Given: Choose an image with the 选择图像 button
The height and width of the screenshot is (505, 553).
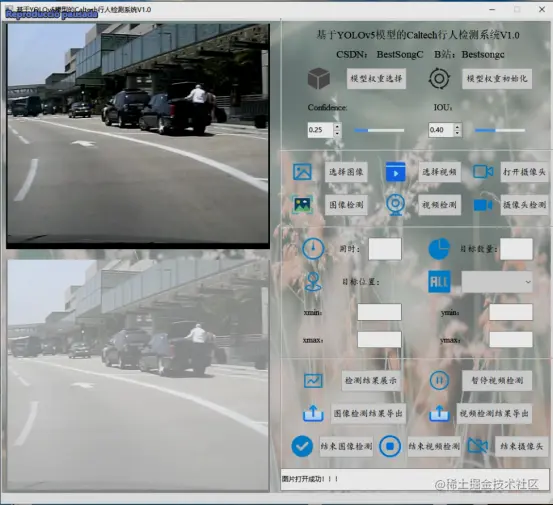Looking at the screenshot, I should (x=346, y=172).
